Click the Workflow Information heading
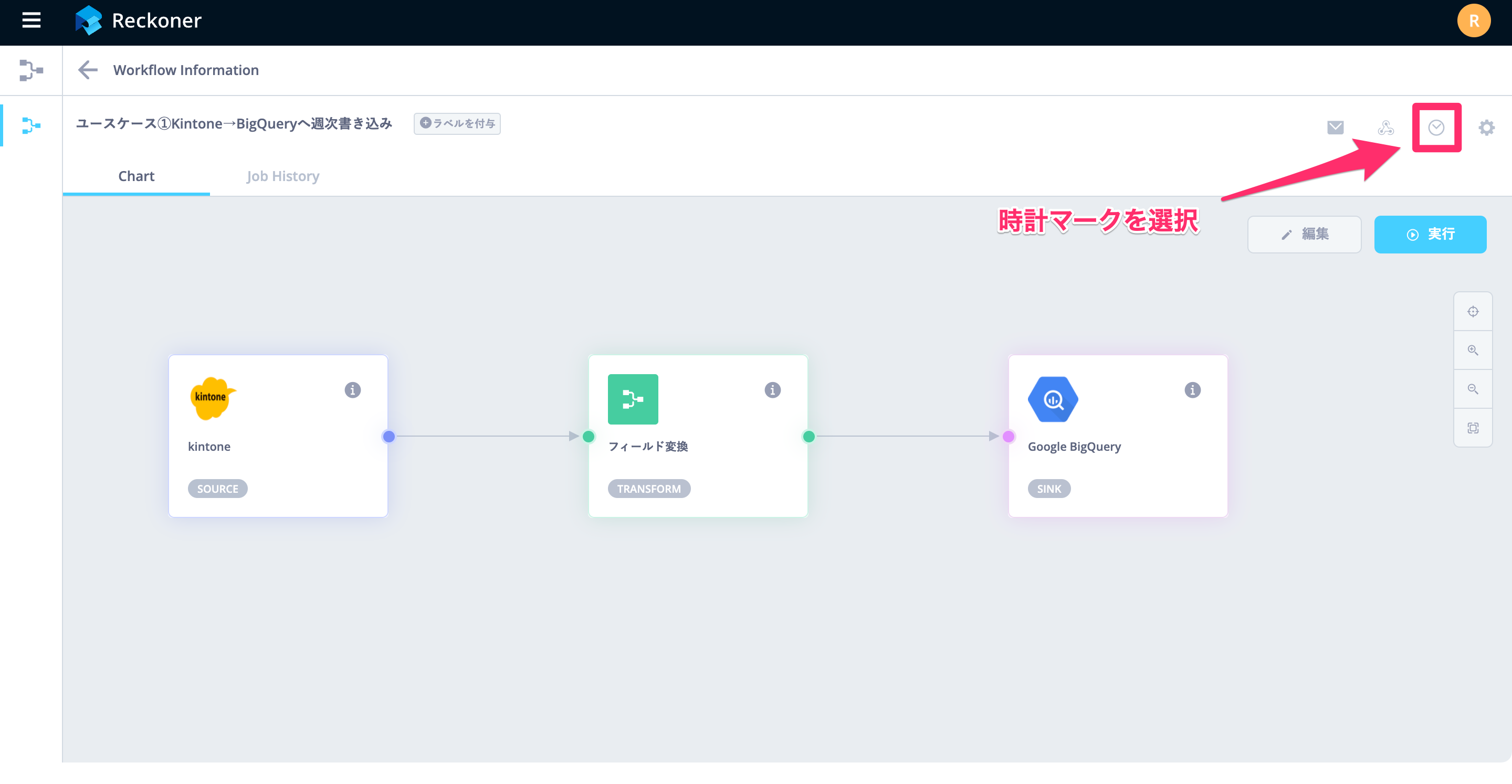The width and height of the screenshot is (1512, 784). (x=186, y=70)
